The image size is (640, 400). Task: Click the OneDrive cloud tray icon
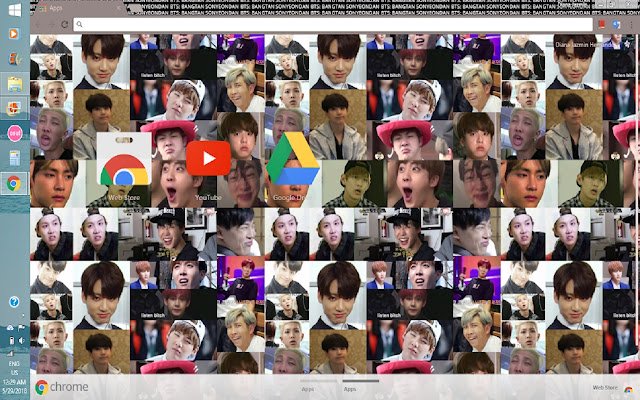(x=10, y=327)
